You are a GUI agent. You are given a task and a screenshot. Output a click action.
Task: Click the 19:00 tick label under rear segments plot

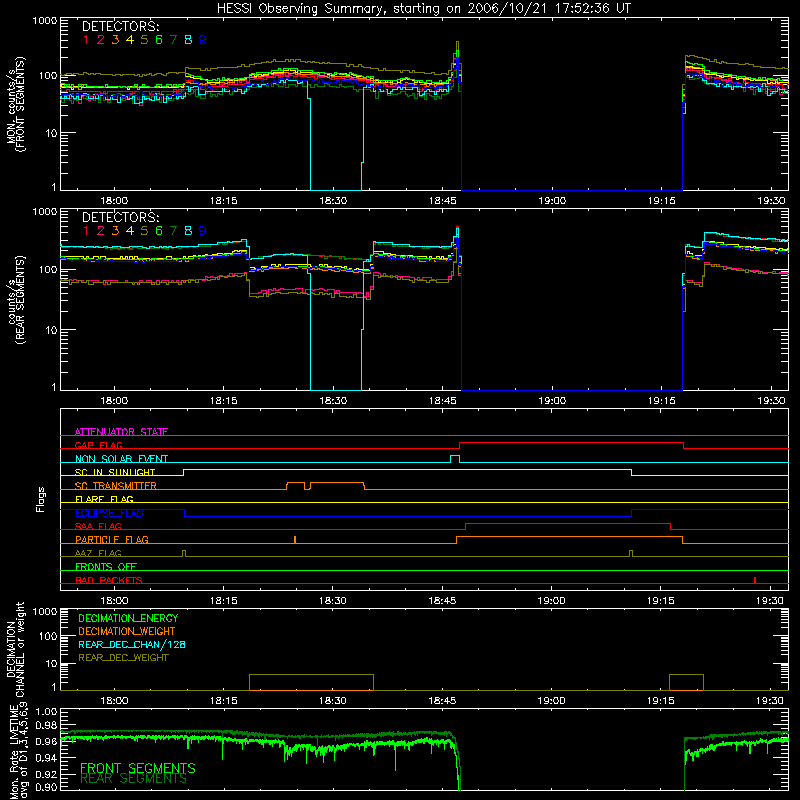click(x=552, y=401)
